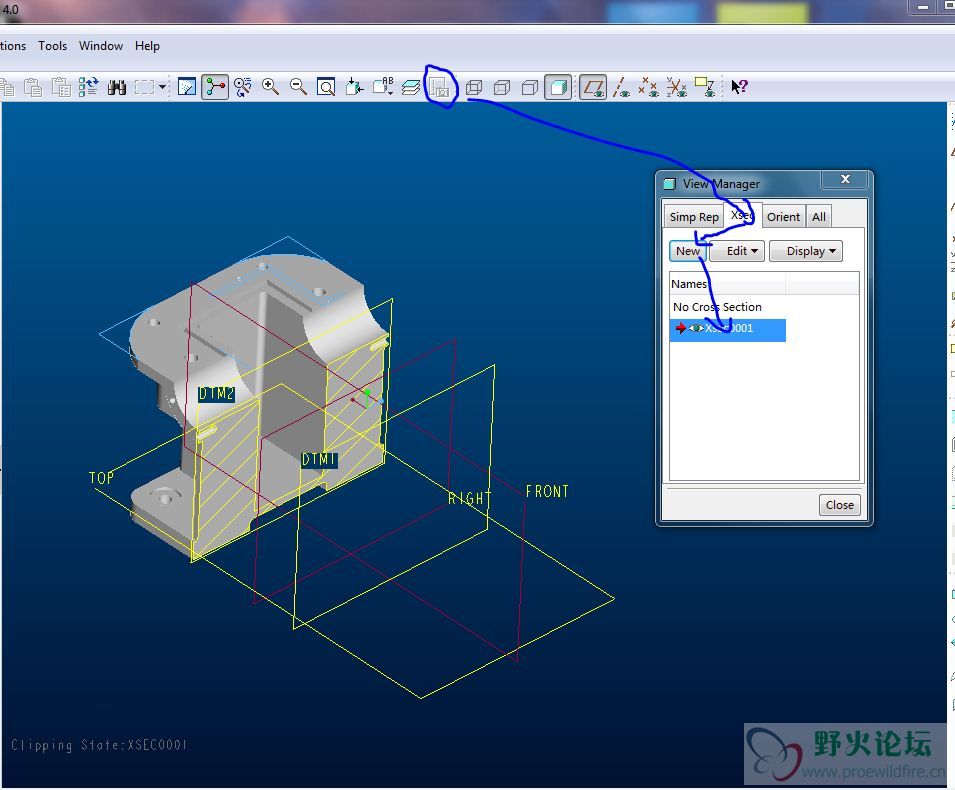955x790 pixels.
Task: Minimize the application window
Action: 923,7
